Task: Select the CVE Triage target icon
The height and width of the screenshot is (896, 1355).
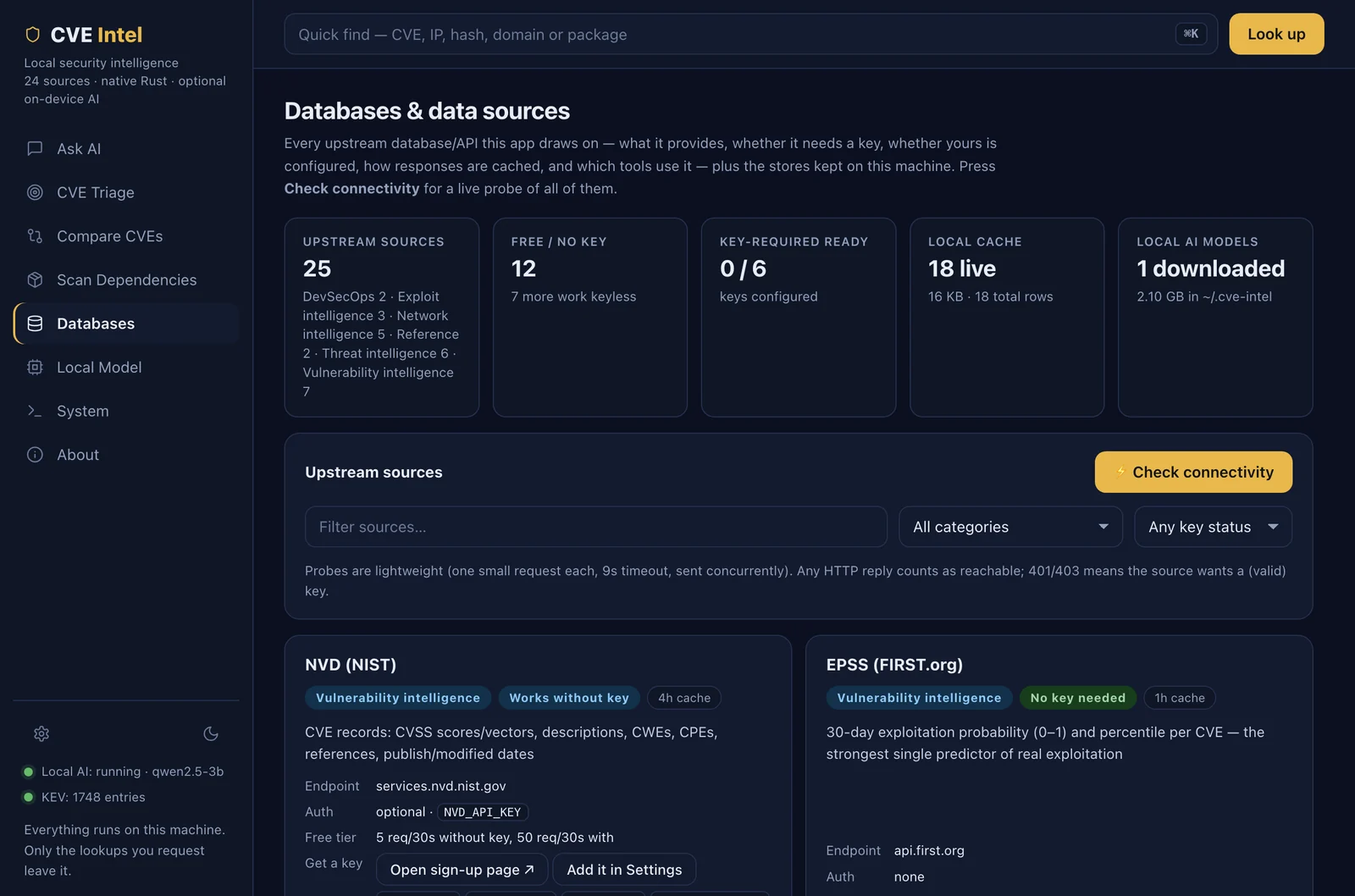Action: (x=35, y=192)
